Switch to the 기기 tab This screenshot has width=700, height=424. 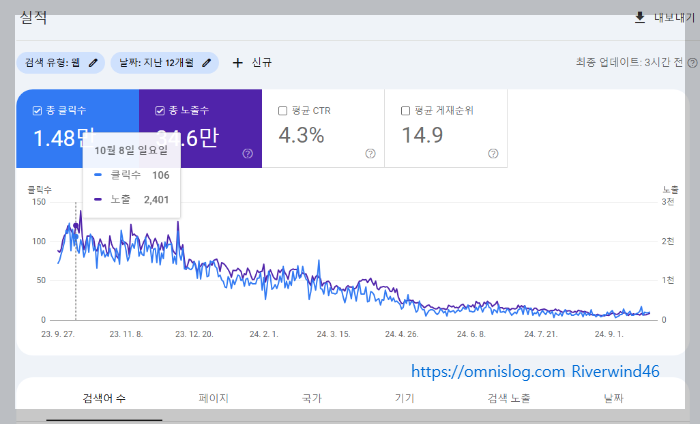tap(404, 398)
